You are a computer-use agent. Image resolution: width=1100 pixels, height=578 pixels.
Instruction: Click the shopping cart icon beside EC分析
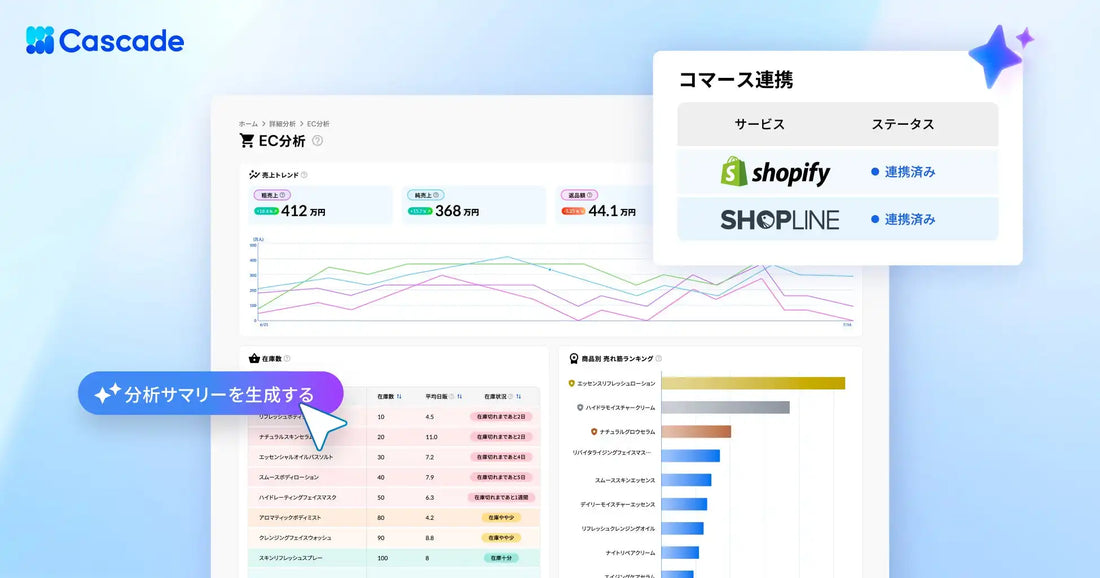[x=247, y=140]
